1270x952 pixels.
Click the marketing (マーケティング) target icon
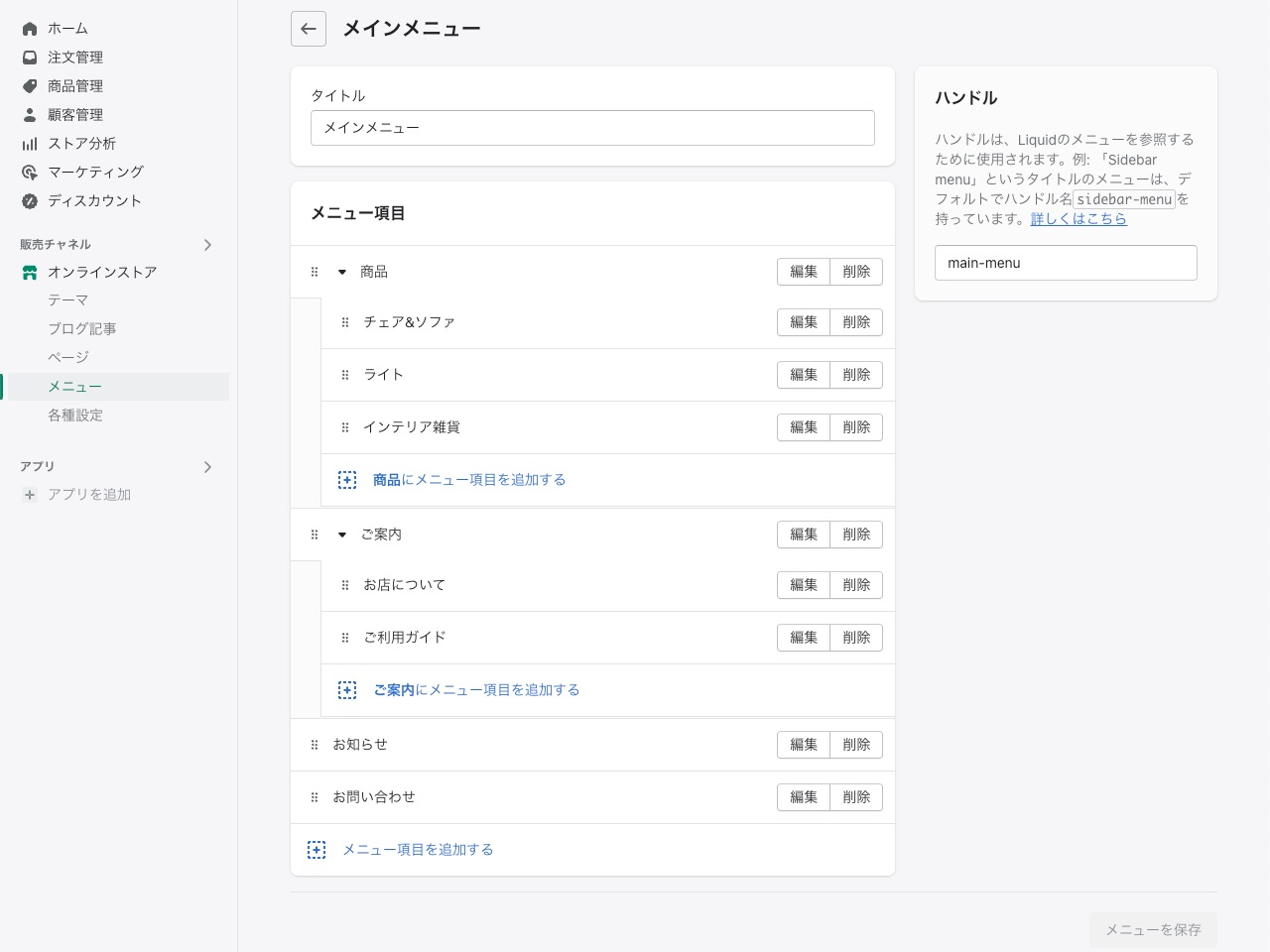[30, 173]
